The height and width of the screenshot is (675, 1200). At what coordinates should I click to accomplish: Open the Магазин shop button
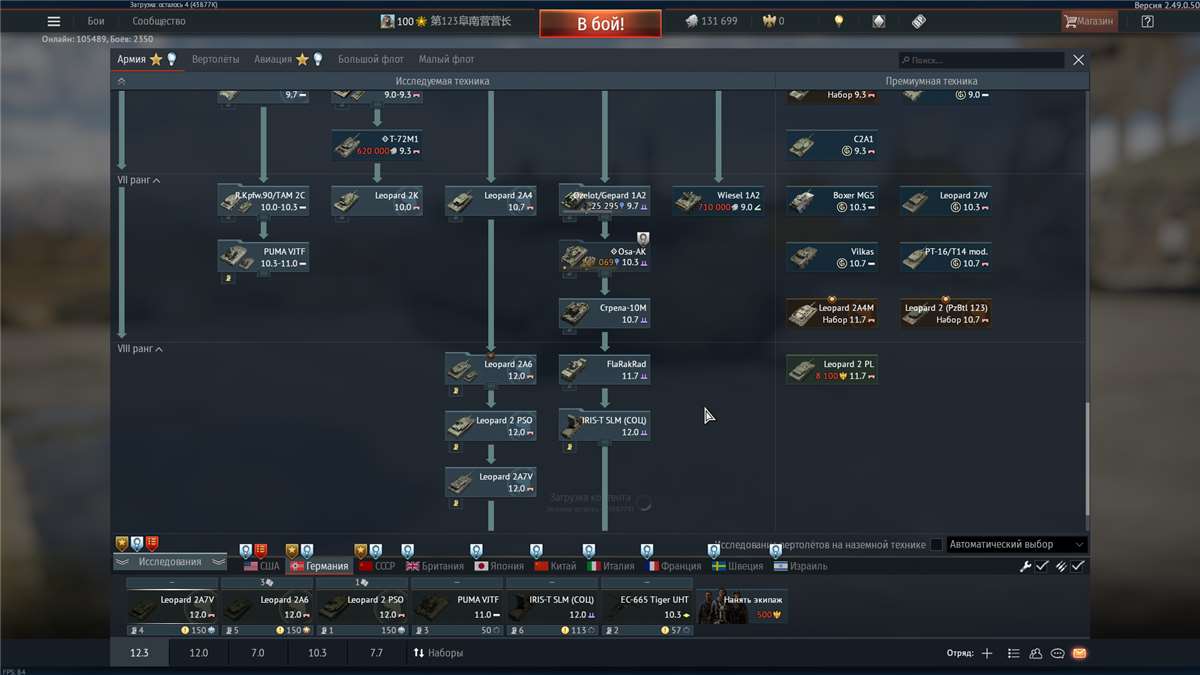tap(1089, 21)
